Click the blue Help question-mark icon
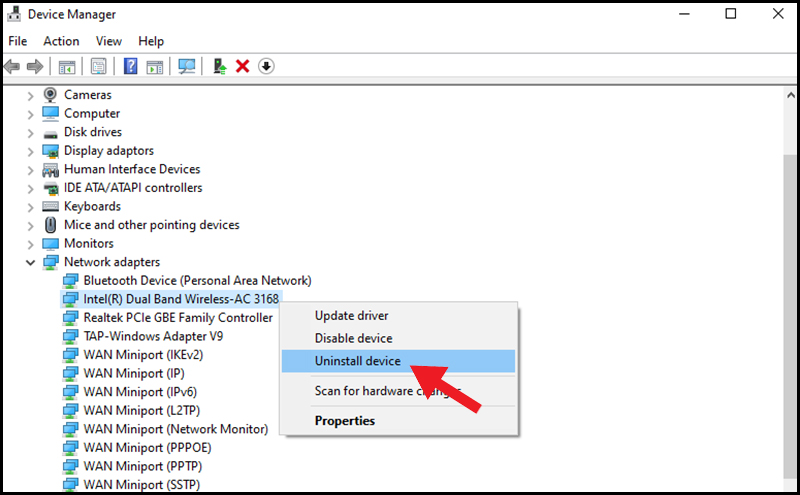Image resolution: width=800 pixels, height=495 pixels. point(131,66)
